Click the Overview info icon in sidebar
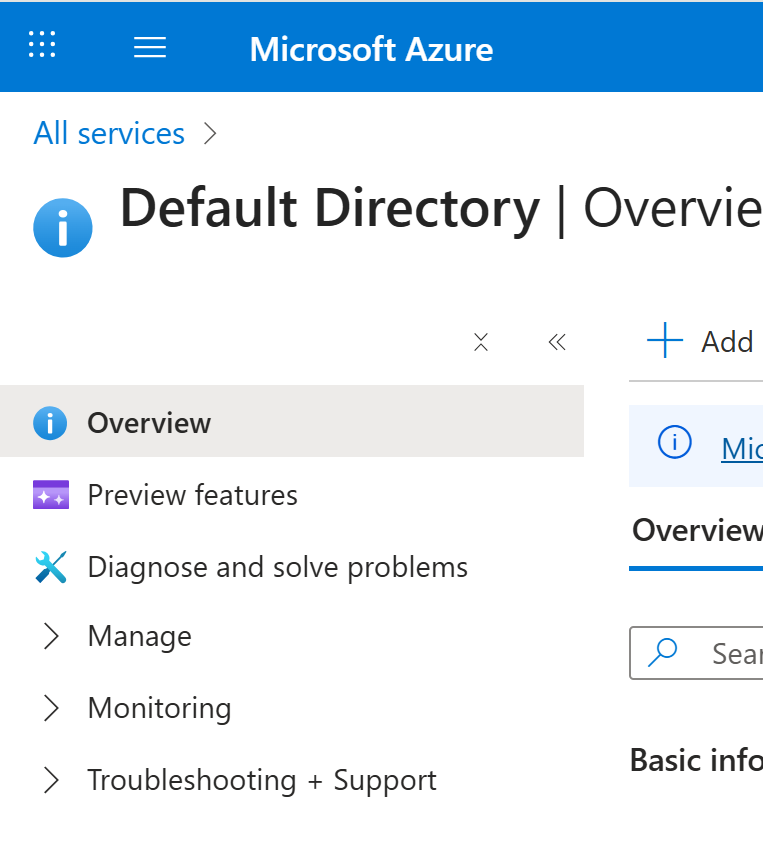Viewport: 763px width, 842px height. (x=50, y=423)
